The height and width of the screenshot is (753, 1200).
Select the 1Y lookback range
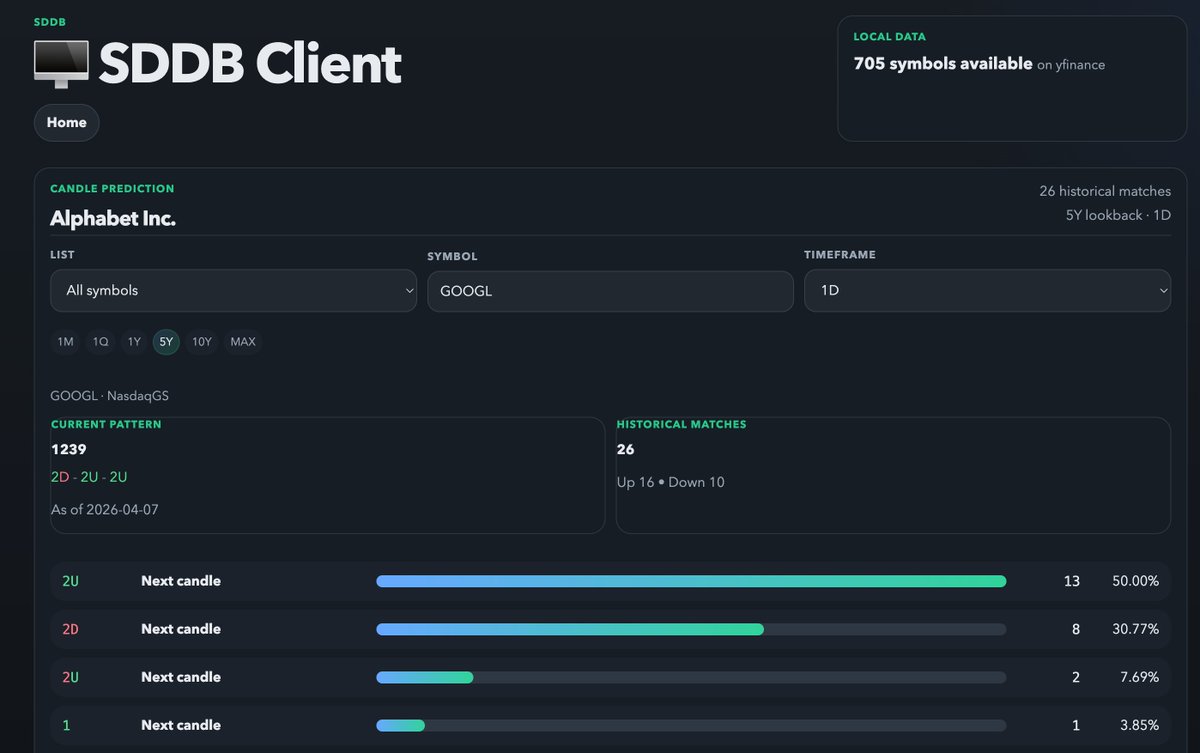134,342
